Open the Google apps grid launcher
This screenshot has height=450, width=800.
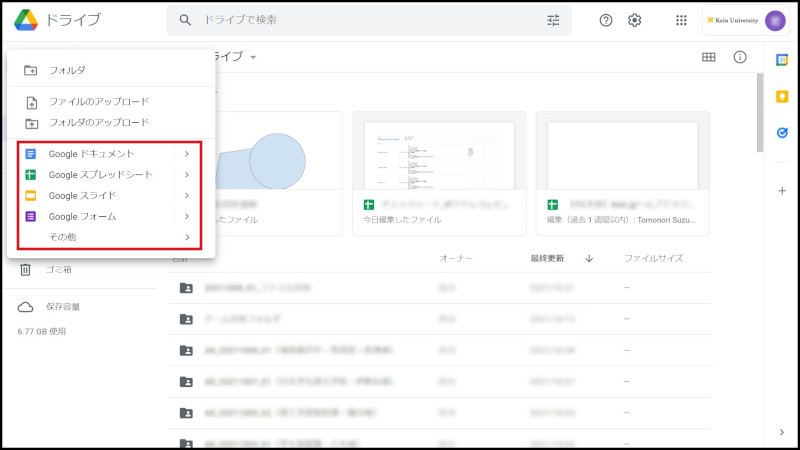click(682, 20)
